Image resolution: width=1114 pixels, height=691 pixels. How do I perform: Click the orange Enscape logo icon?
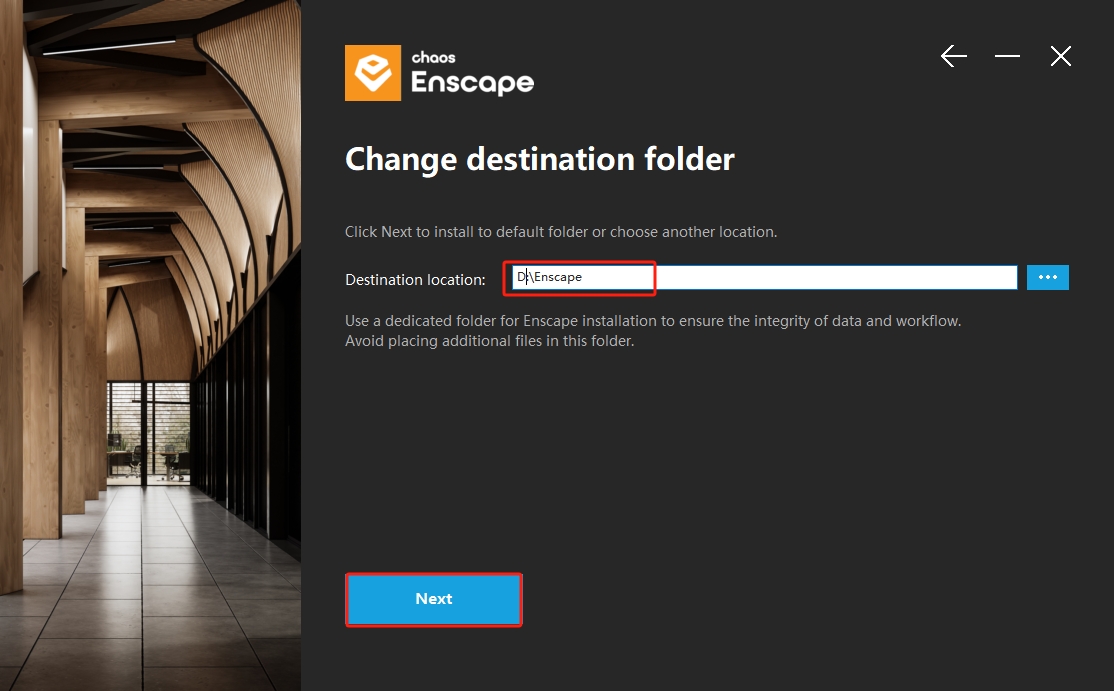point(373,73)
